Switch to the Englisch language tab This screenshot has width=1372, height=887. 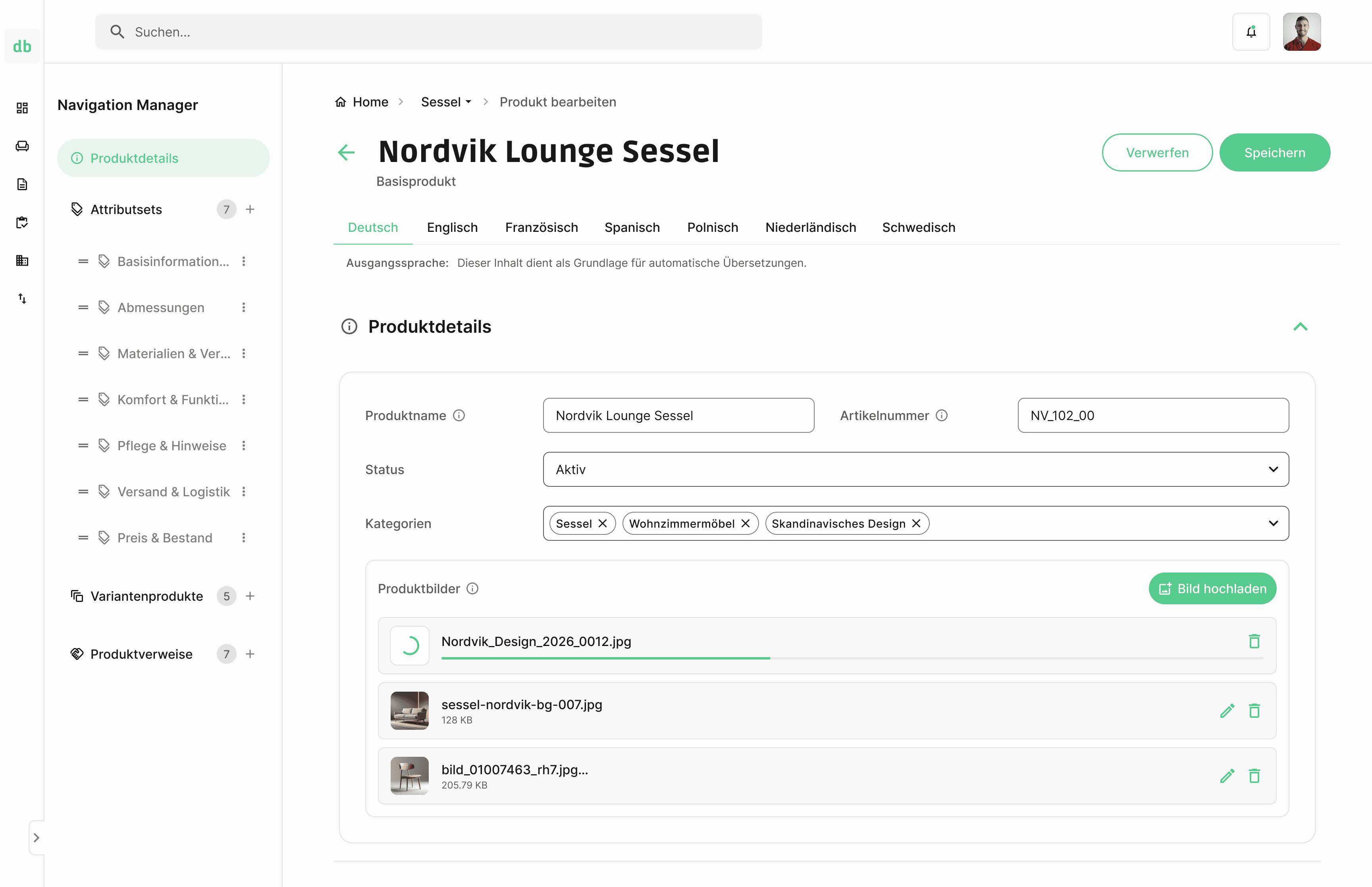pos(452,228)
